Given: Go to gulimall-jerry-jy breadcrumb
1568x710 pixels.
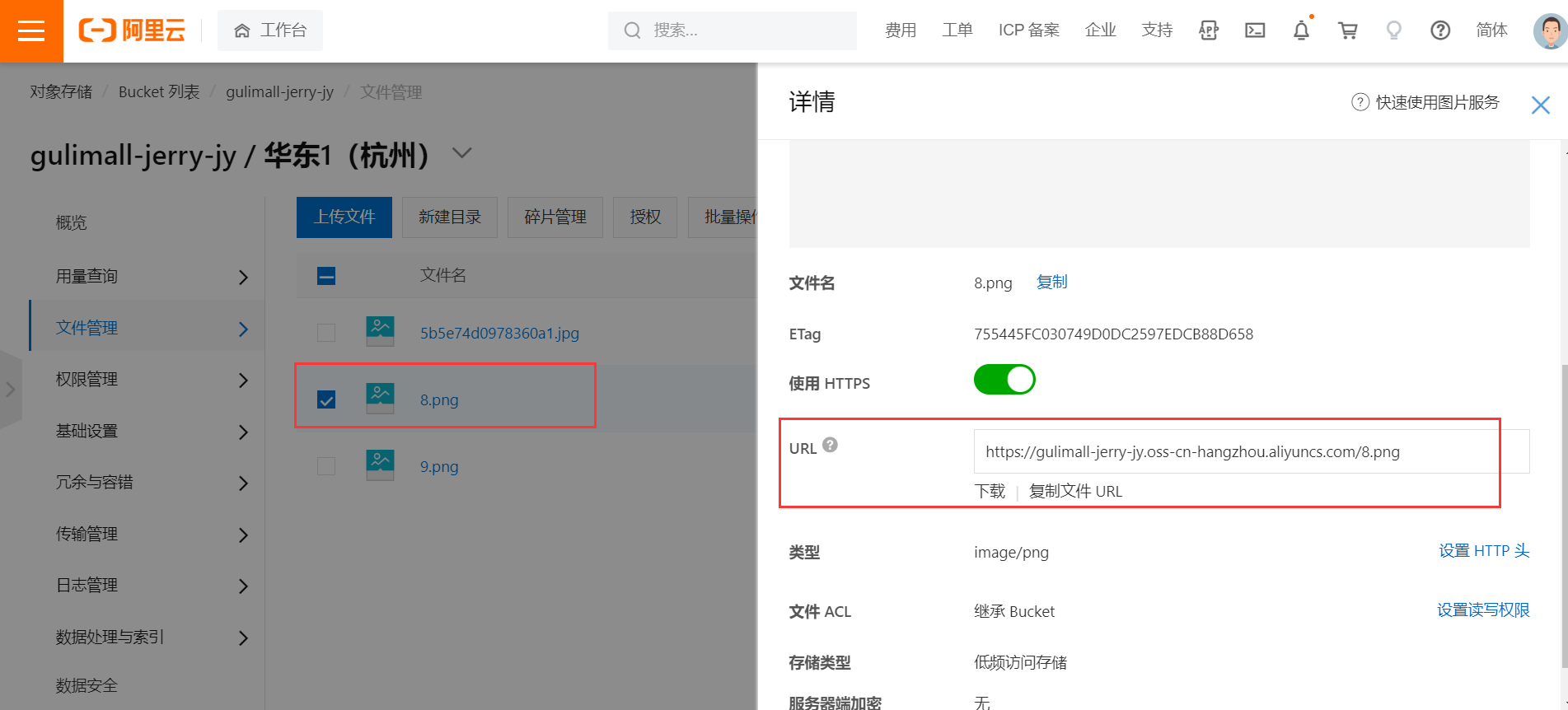Looking at the screenshot, I should [x=280, y=92].
